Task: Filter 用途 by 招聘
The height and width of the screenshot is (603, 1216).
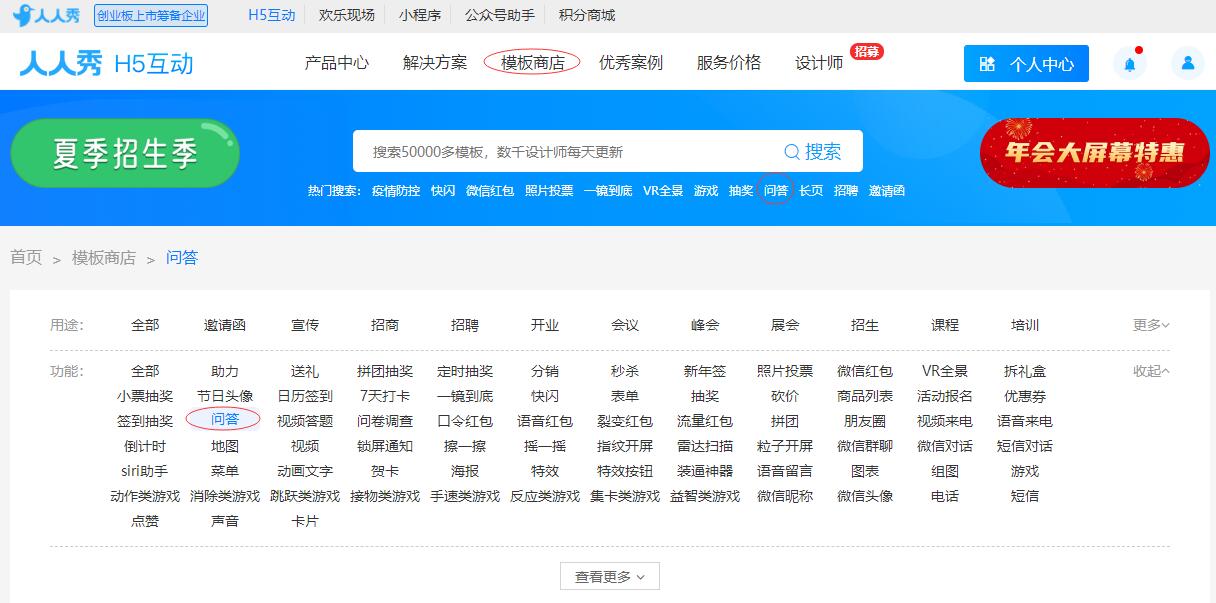Action: pos(465,325)
